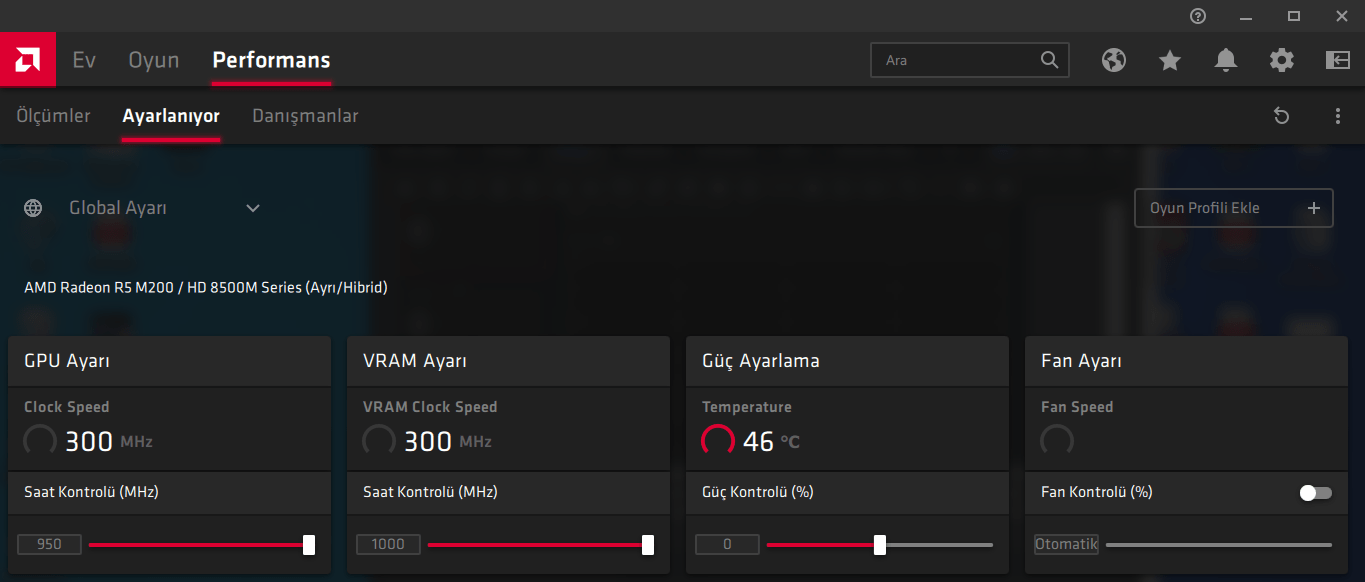Click the temperature gauge dial
The width and height of the screenshot is (1365, 582).
[718, 440]
